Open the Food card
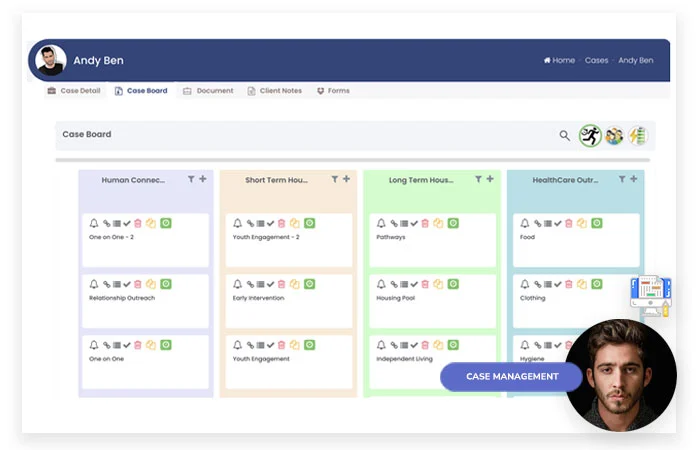The height and width of the screenshot is (450, 700). click(576, 240)
